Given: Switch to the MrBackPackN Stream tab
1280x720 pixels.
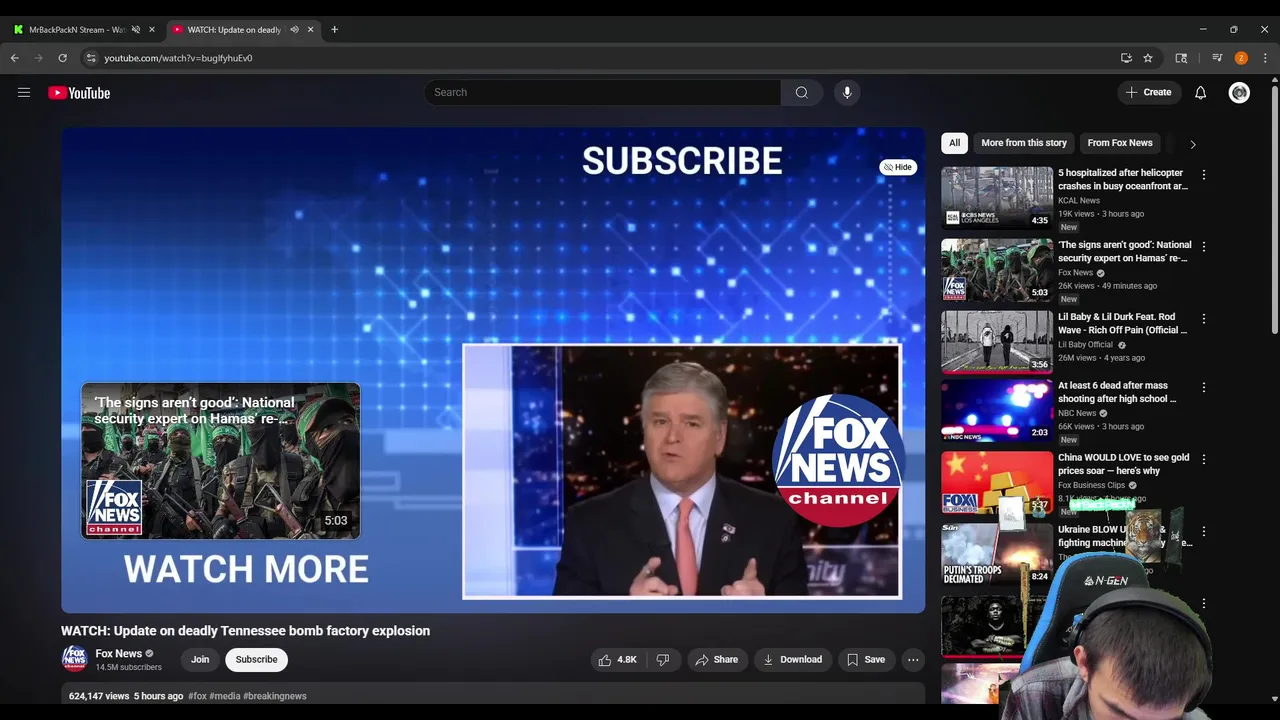Looking at the screenshot, I should (77, 30).
